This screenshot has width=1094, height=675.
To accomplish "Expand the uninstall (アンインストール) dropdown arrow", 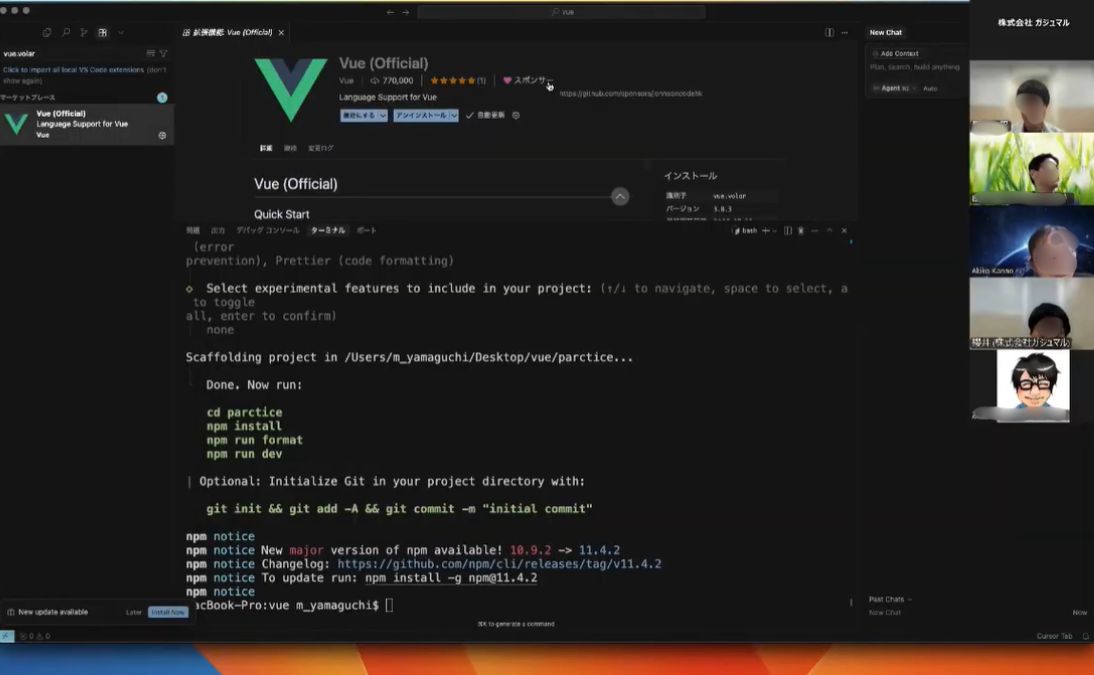I will pos(454,115).
